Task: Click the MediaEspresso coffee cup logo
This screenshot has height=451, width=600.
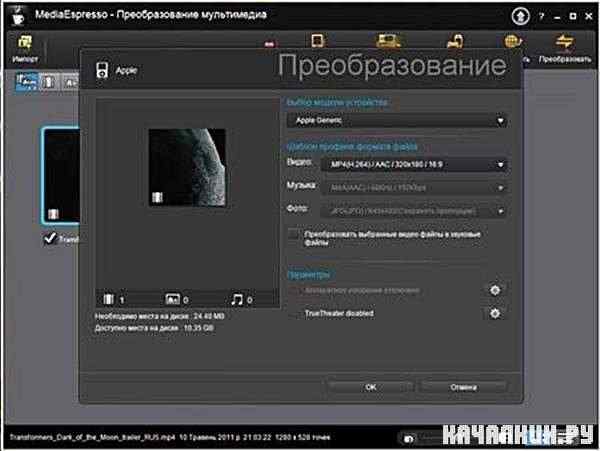Action: pos(17,16)
